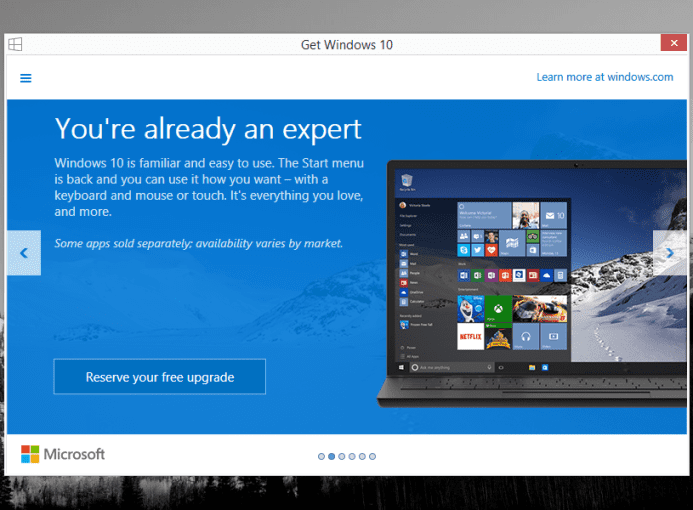This screenshot has width=693, height=510.
Task: Select the fourth page indicator dot
Action: (x=352, y=457)
